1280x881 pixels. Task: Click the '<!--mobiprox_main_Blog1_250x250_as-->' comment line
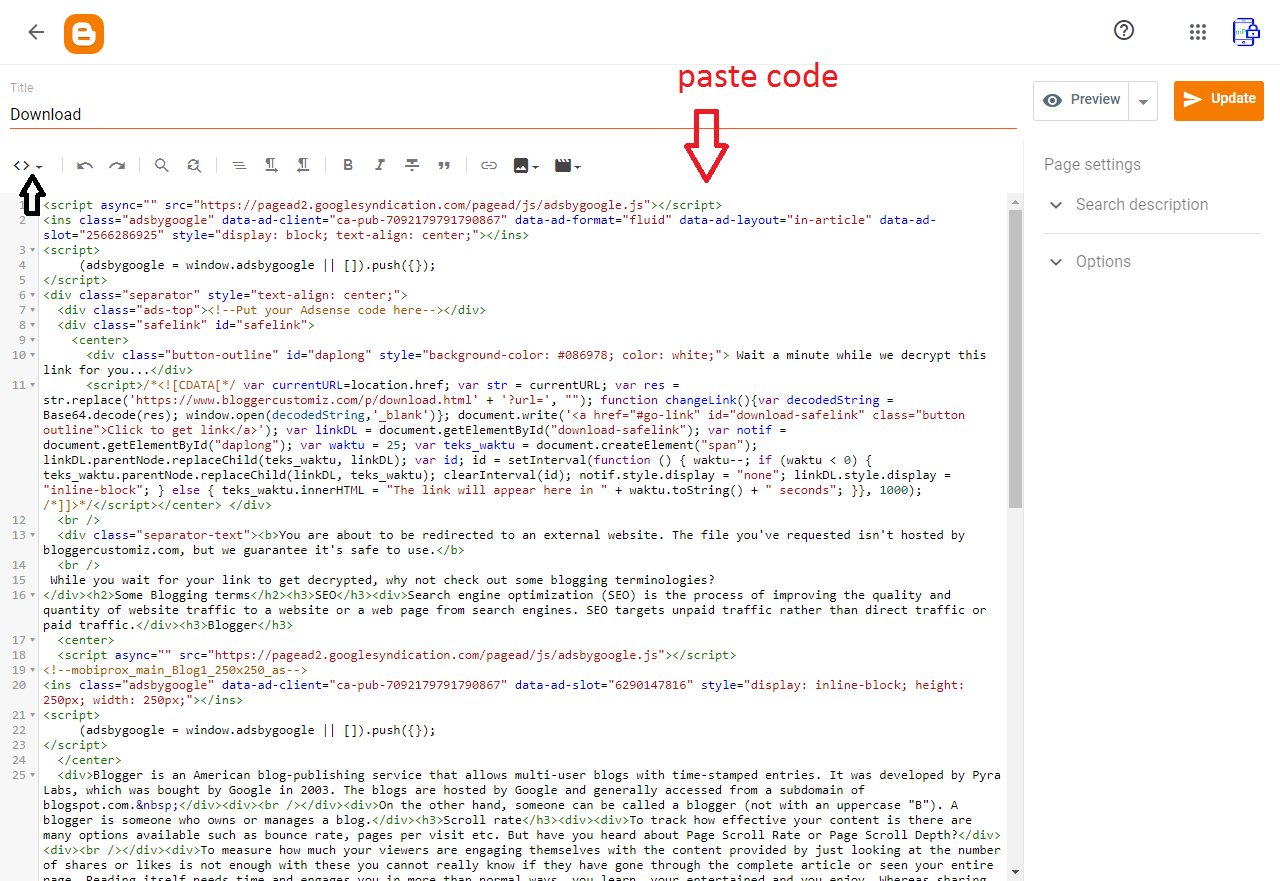(x=175, y=670)
